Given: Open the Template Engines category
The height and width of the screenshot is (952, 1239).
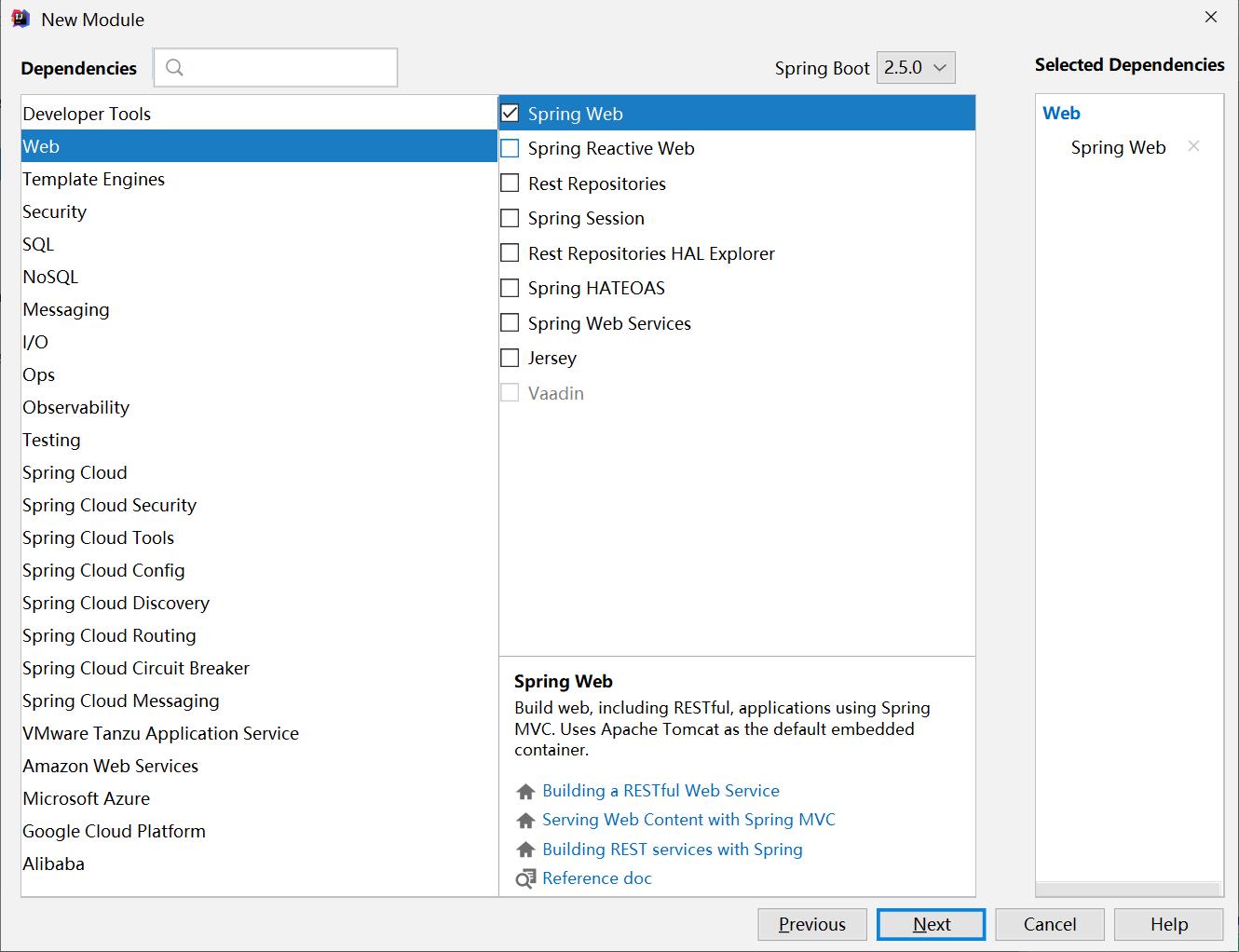Looking at the screenshot, I should (259, 179).
